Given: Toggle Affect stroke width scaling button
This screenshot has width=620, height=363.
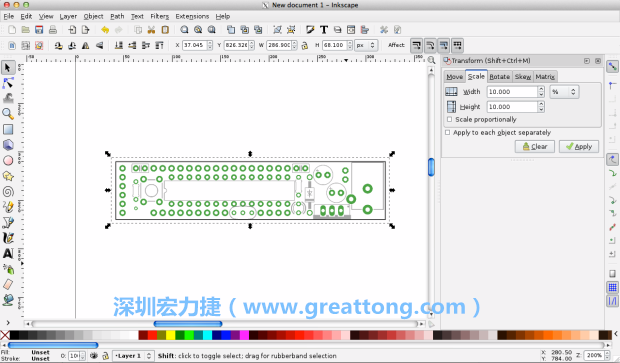Looking at the screenshot, I should tap(416, 45).
